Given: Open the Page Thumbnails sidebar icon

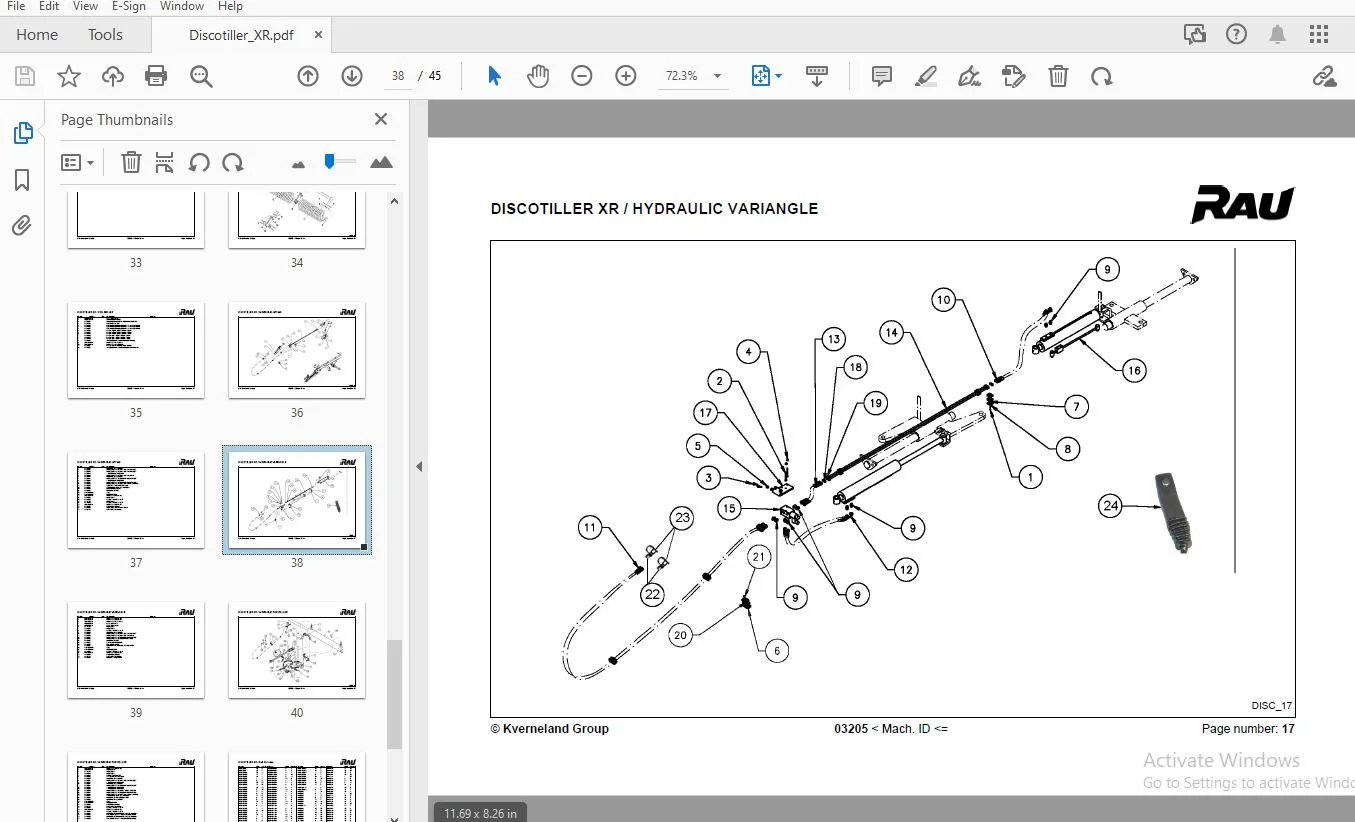Looking at the screenshot, I should pyautogui.click(x=22, y=133).
